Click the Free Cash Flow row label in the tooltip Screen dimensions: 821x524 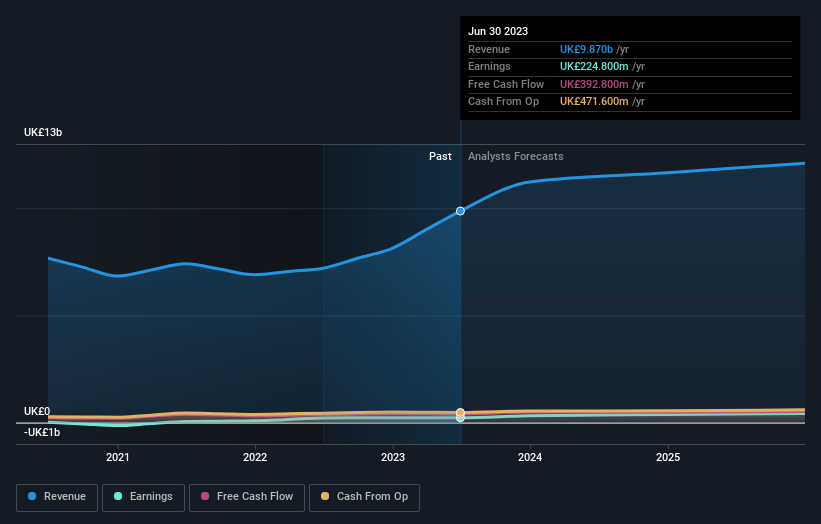[x=506, y=84]
